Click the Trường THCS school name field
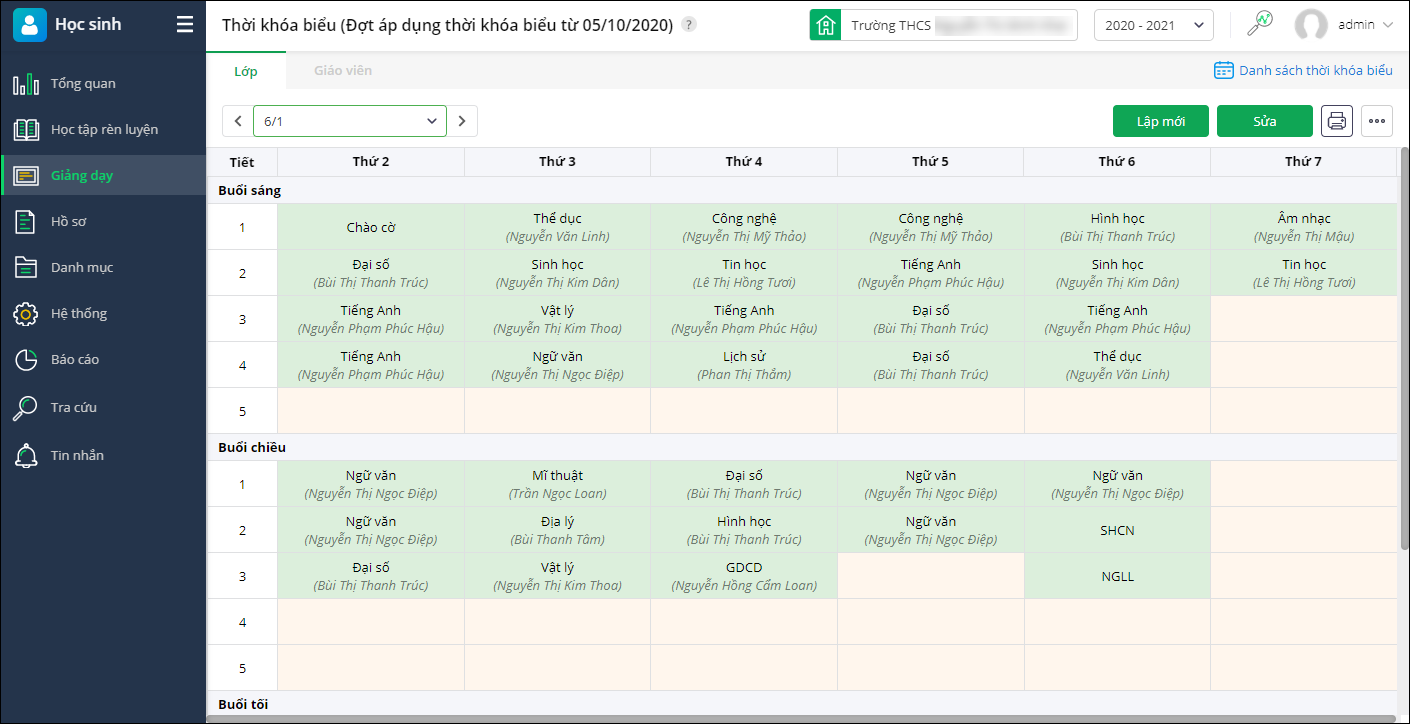1410x724 pixels. click(x=959, y=25)
